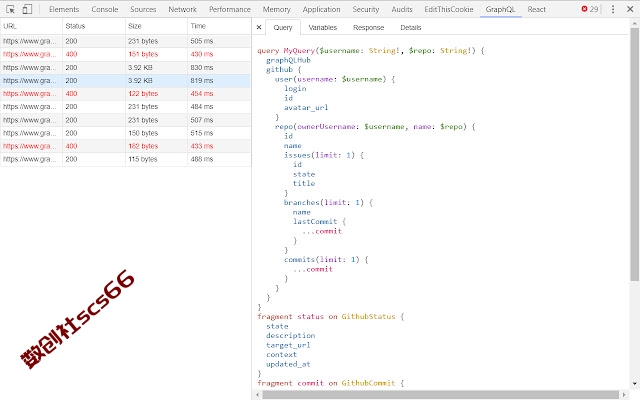Image resolution: width=640 pixels, height=400 pixels.
Task: Select the request taking 507 ms
Action: (x=125, y=120)
